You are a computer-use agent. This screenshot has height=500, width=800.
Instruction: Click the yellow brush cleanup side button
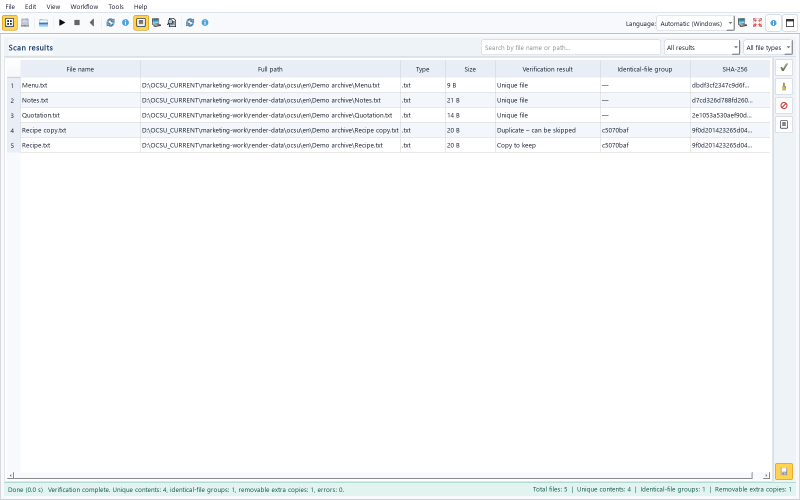tap(784, 87)
